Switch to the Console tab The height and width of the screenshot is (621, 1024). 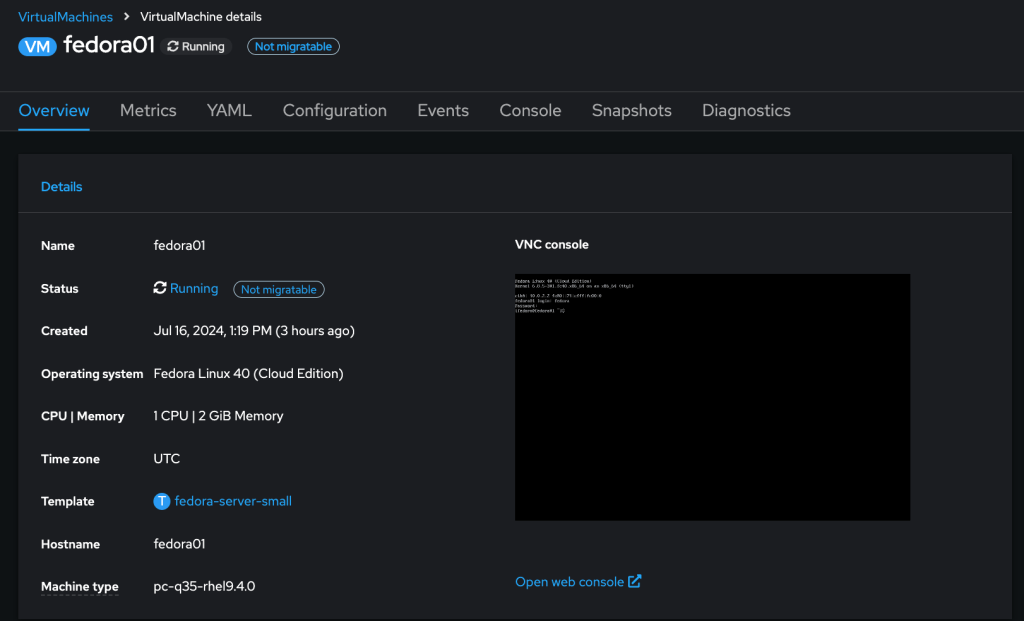pyautogui.click(x=530, y=111)
